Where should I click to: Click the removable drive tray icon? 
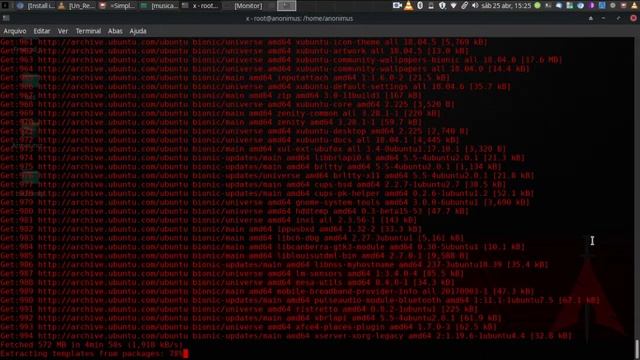click(431, 5)
